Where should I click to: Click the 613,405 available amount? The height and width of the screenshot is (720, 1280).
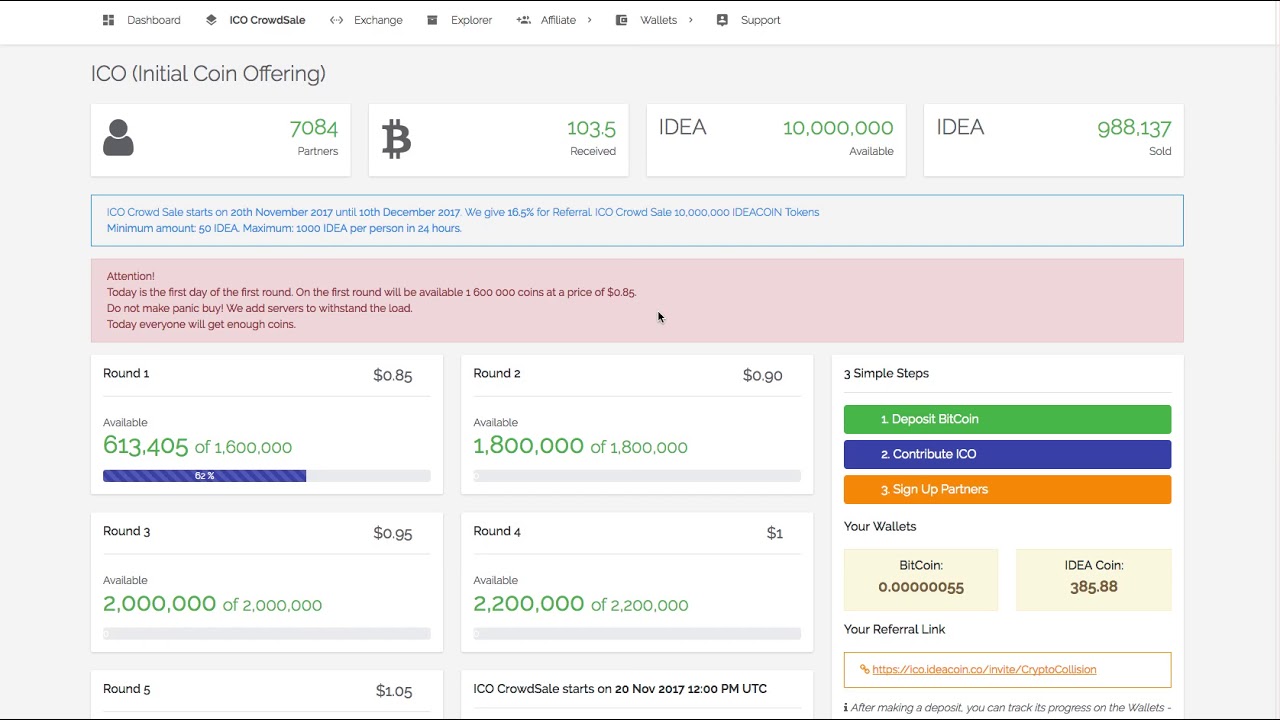point(145,446)
